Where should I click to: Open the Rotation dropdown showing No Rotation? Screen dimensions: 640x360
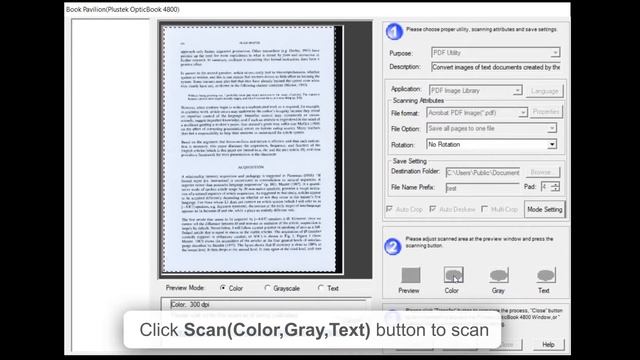[491, 144]
